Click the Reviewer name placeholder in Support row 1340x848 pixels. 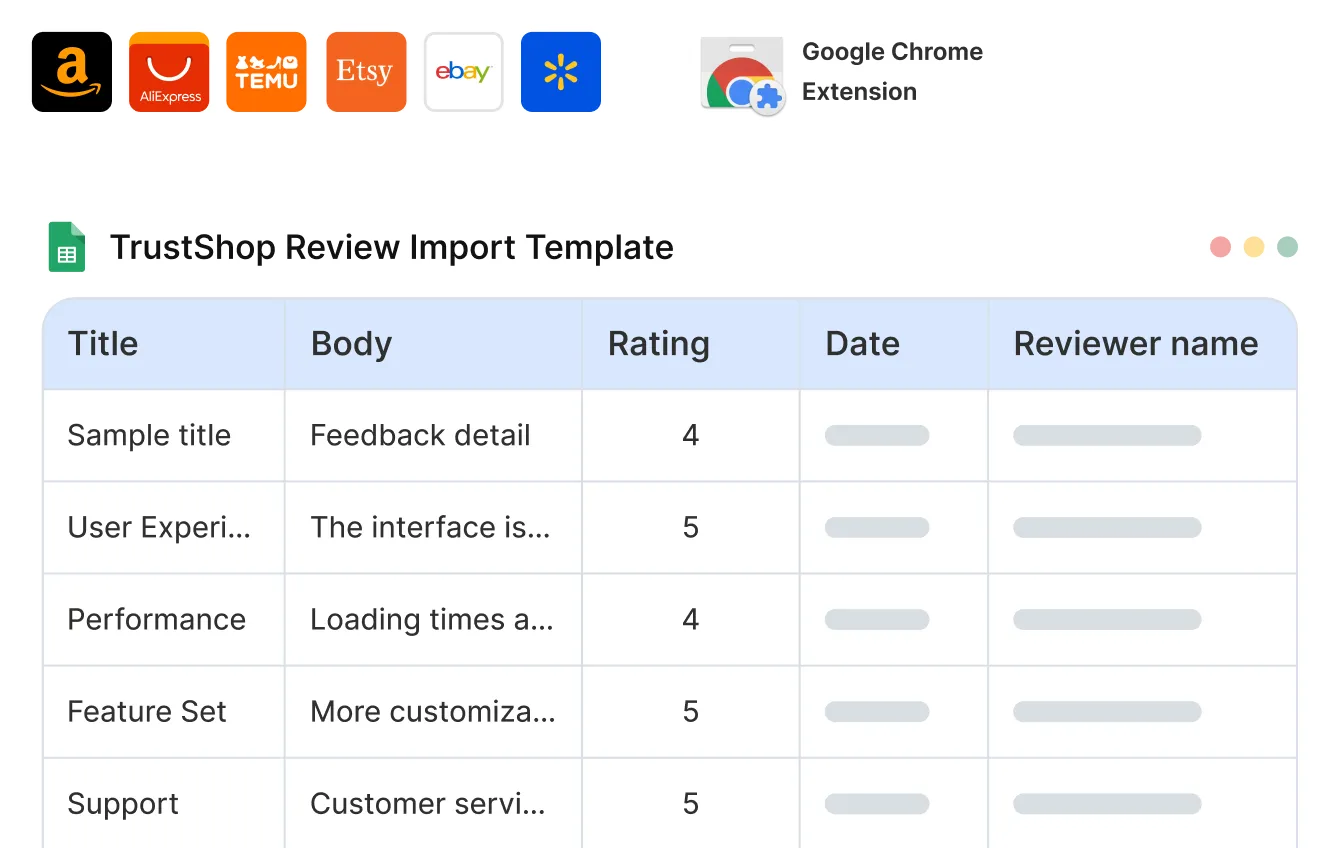(x=1107, y=803)
